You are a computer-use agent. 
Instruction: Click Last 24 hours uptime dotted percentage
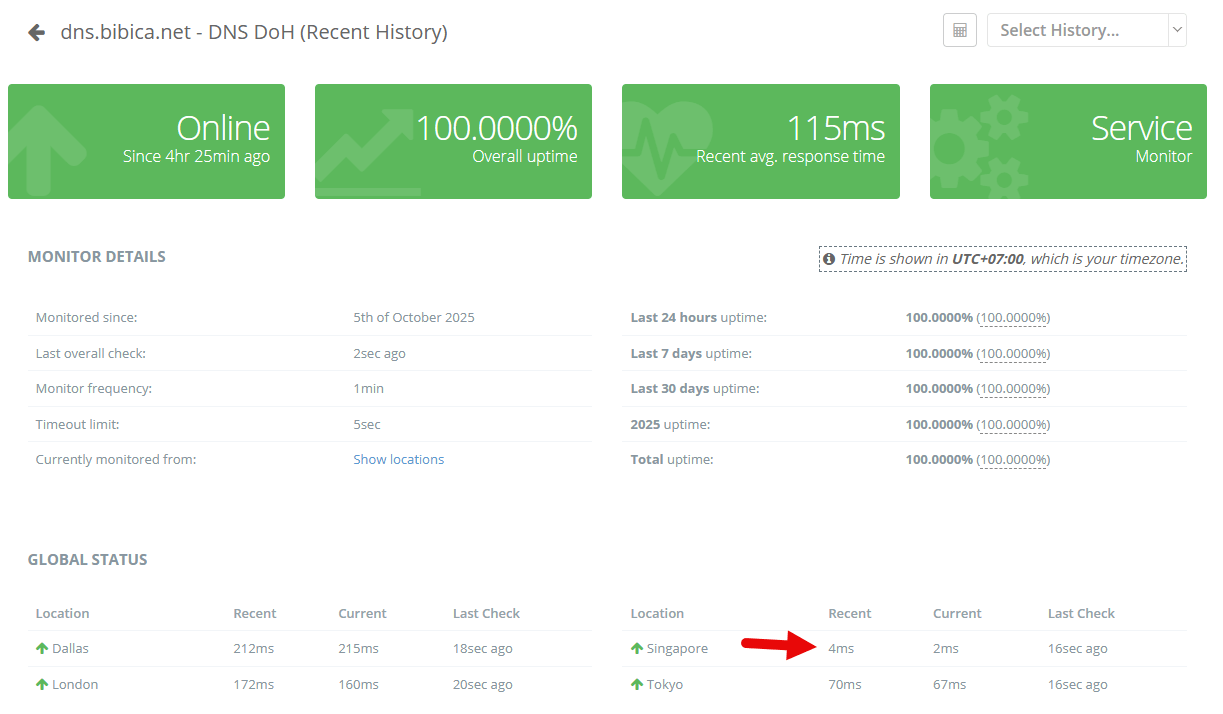1013,318
